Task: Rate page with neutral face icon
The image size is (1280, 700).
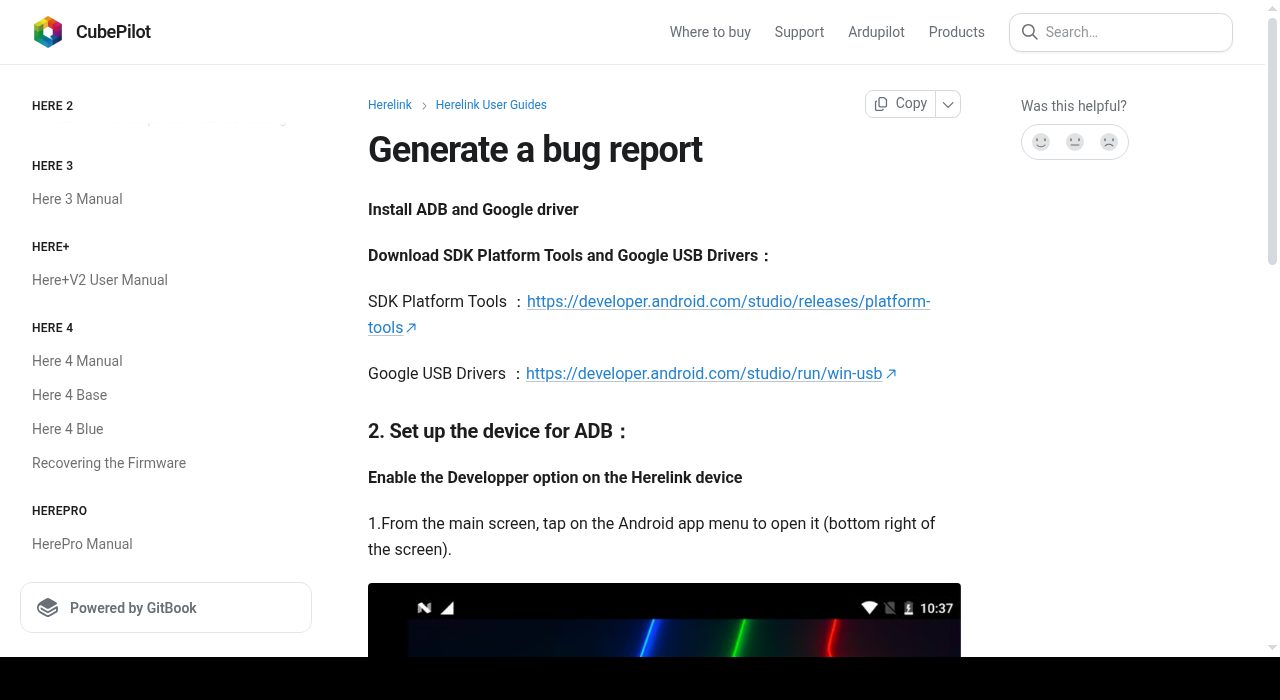Action: (1075, 142)
